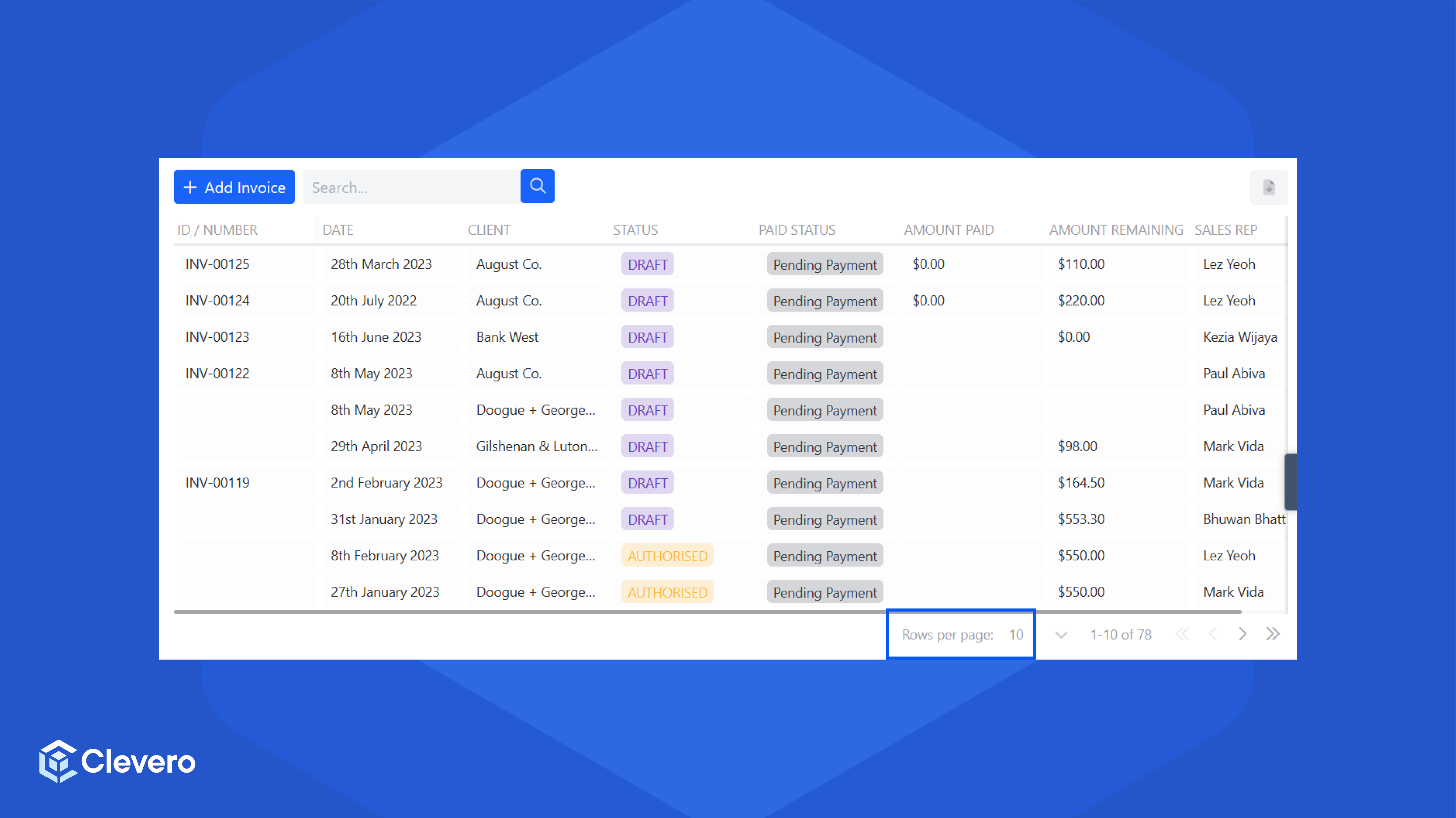
Task: Click the Add Invoice button
Action: point(234,187)
